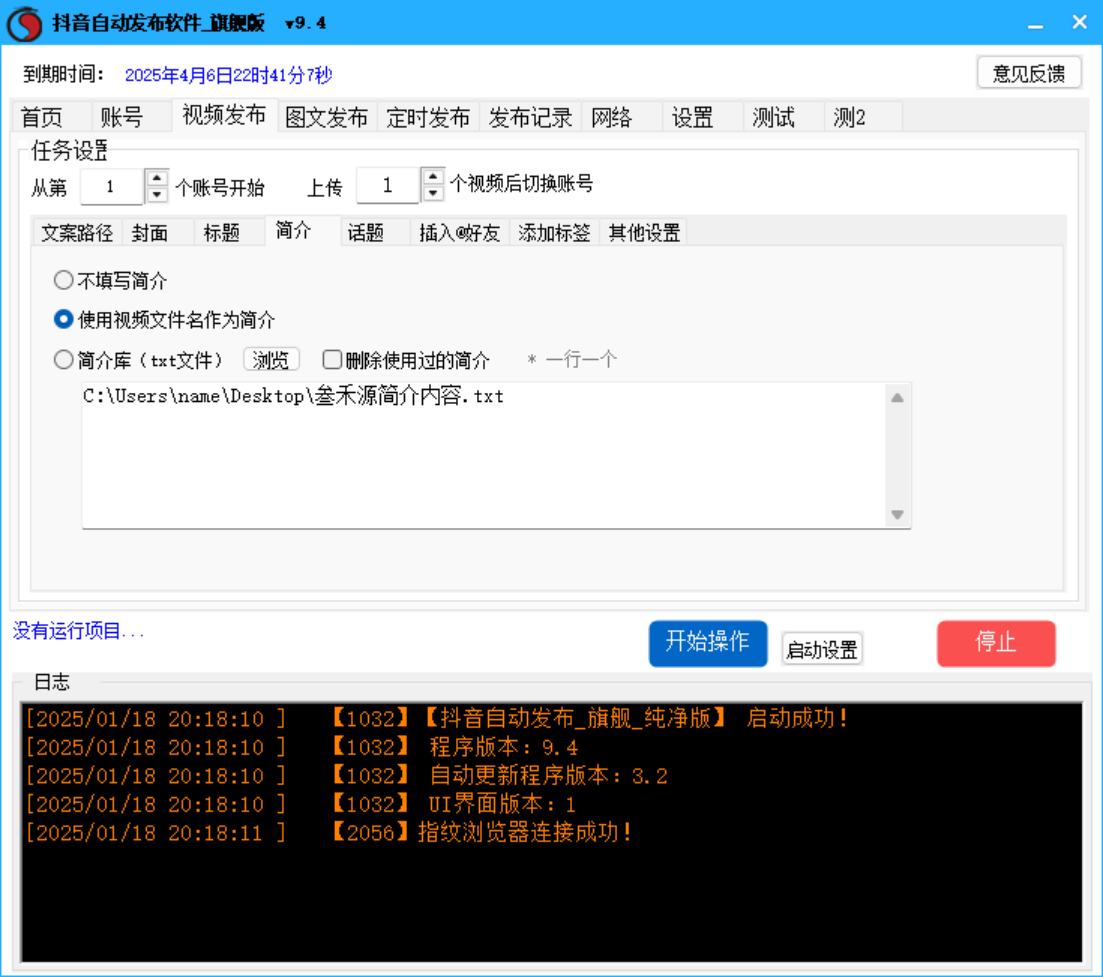Screen dimensions: 1103x977
Task: Click the log line UI界面版本：1
Action: click(x=301, y=804)
